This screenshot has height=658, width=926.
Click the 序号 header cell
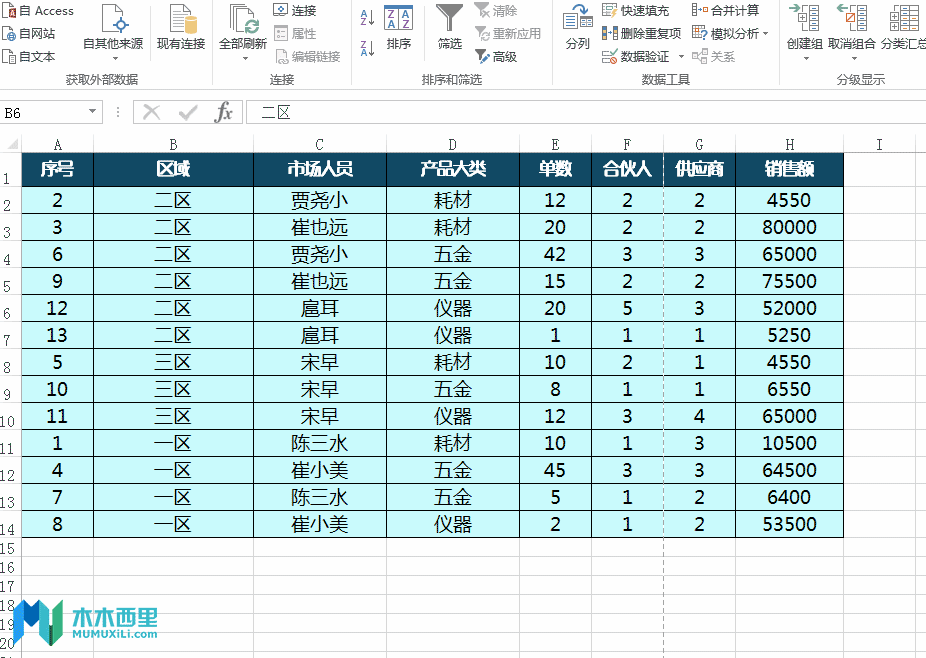coord(57,170)
